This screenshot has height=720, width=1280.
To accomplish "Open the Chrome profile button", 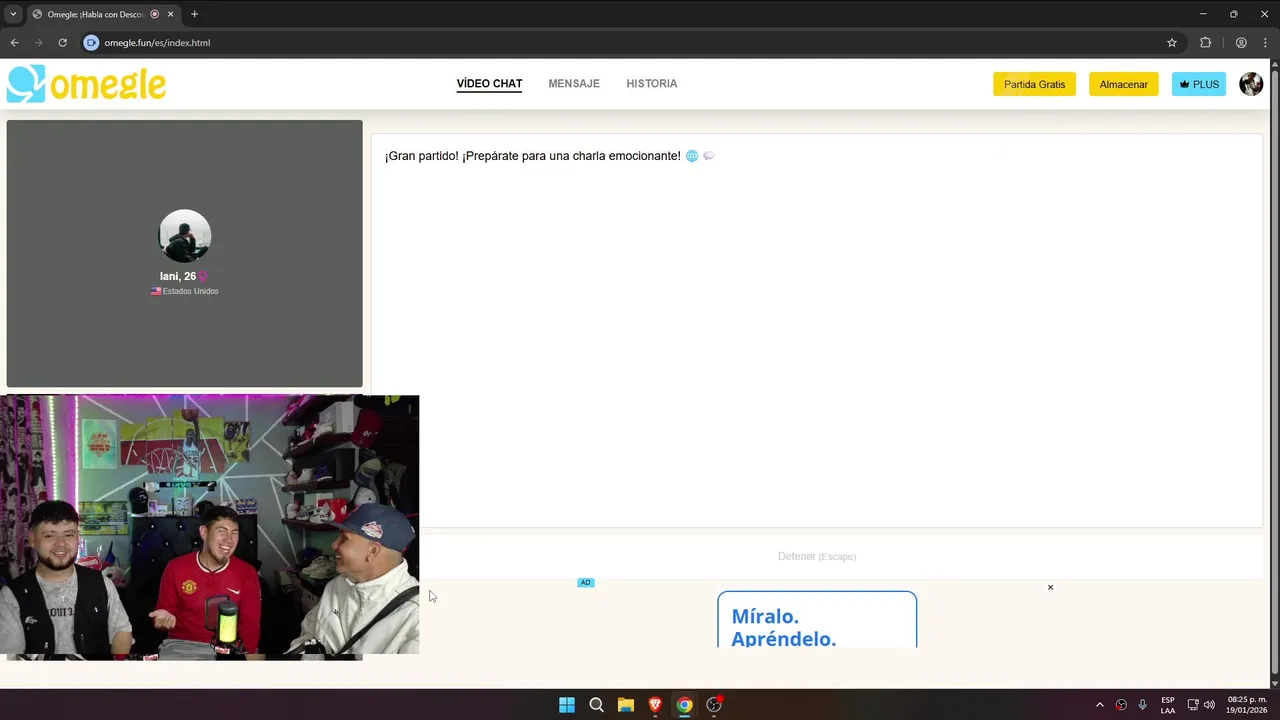I will [x=1241, y=43].
